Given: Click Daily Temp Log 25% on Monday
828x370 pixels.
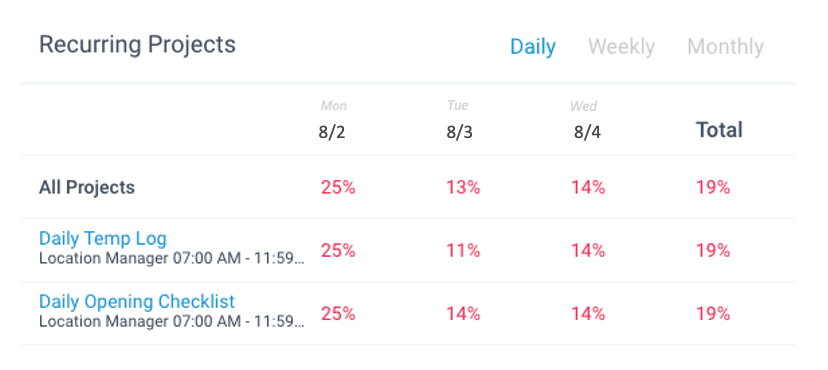Looking at the screenshot, I should [338, 250].
